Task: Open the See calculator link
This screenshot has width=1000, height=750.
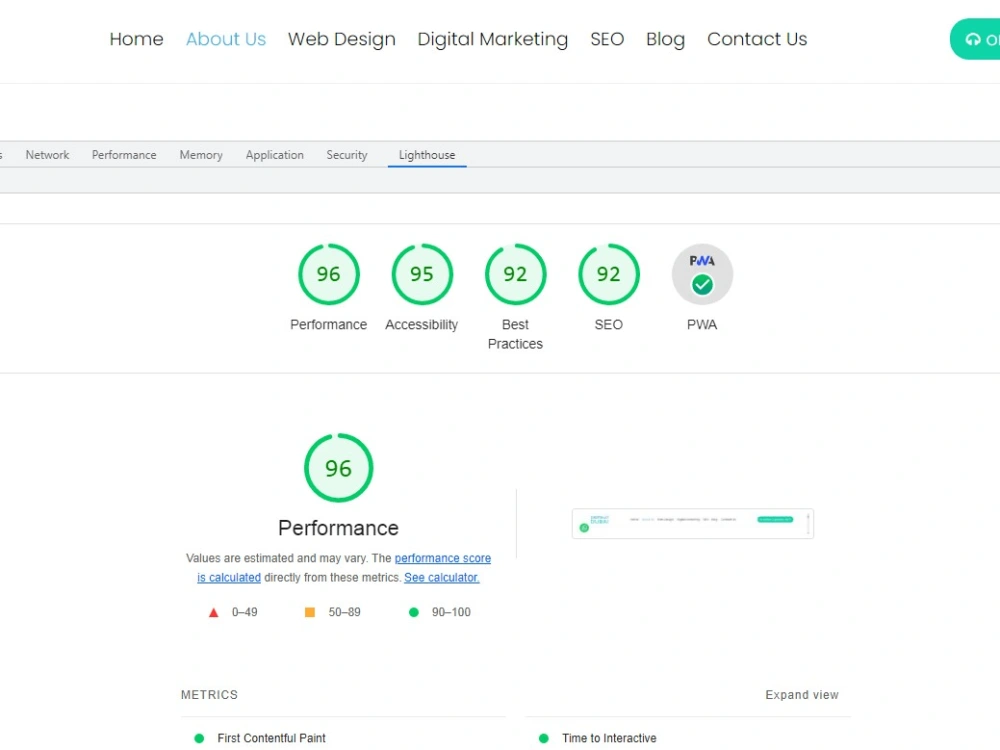Action: point(441,577)
